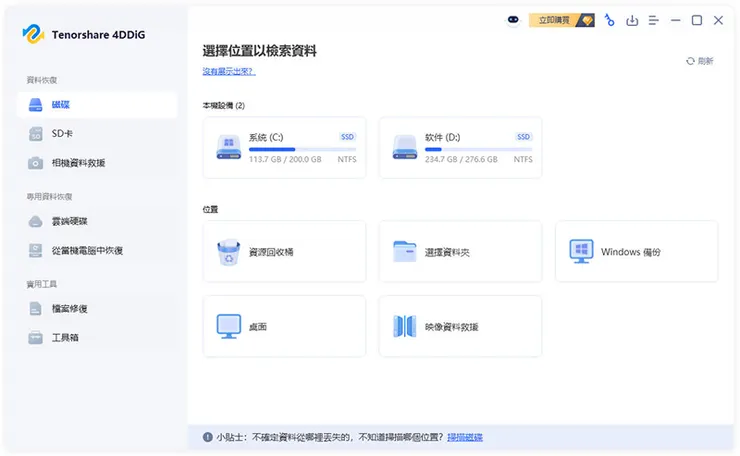This screenshot has height=456, width=740.
Task: Click the C: drive usage bar
Action: [x=303, y=149]
